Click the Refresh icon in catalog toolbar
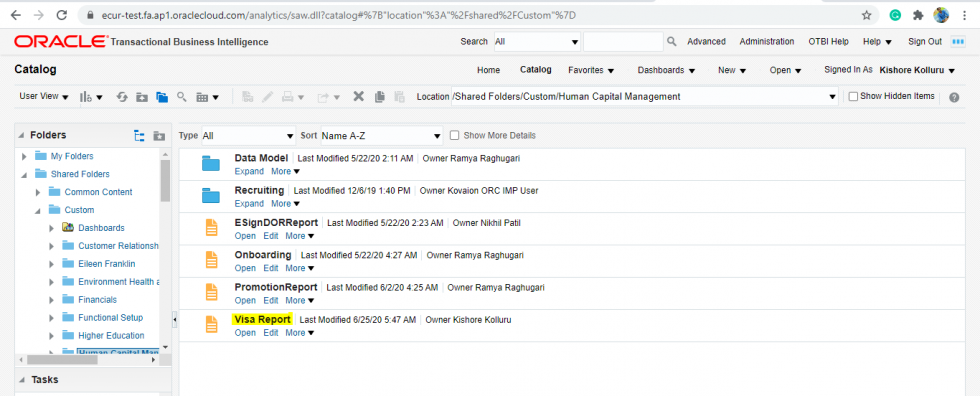 tap(122, 97)
